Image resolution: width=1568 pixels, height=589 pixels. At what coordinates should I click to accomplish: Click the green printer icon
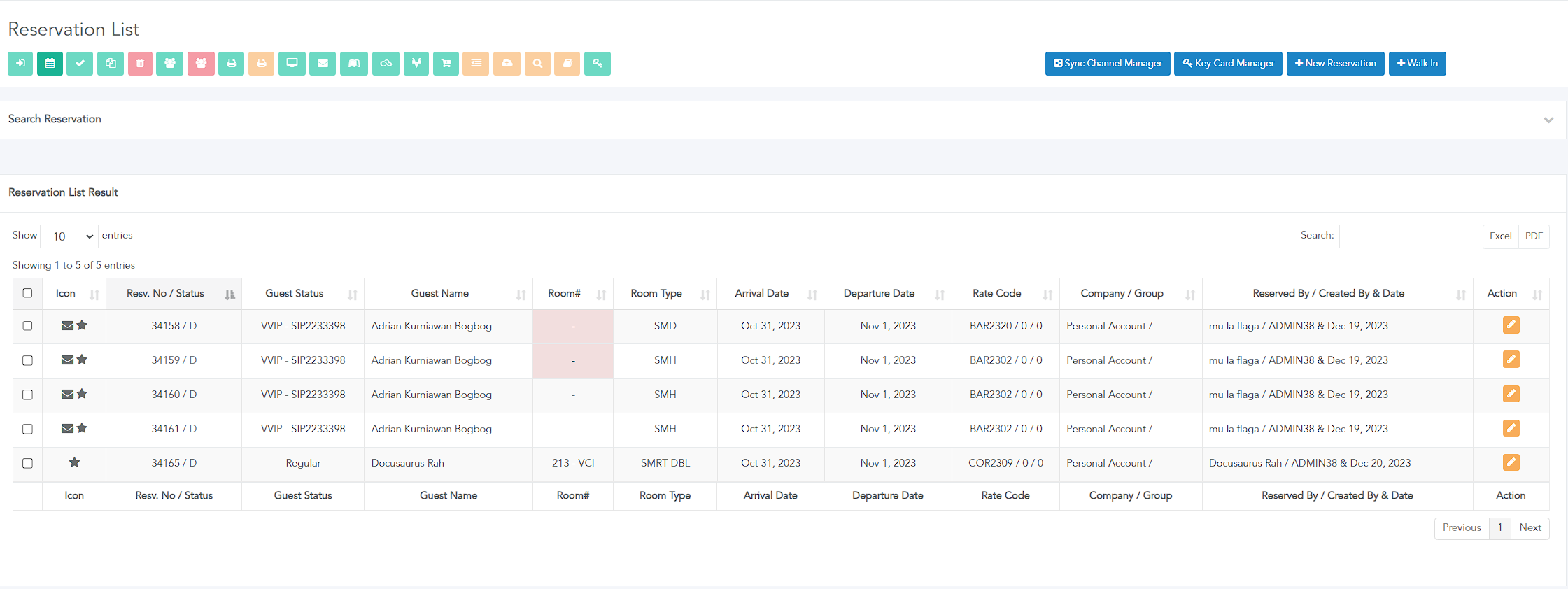click(x=232, y=64)
